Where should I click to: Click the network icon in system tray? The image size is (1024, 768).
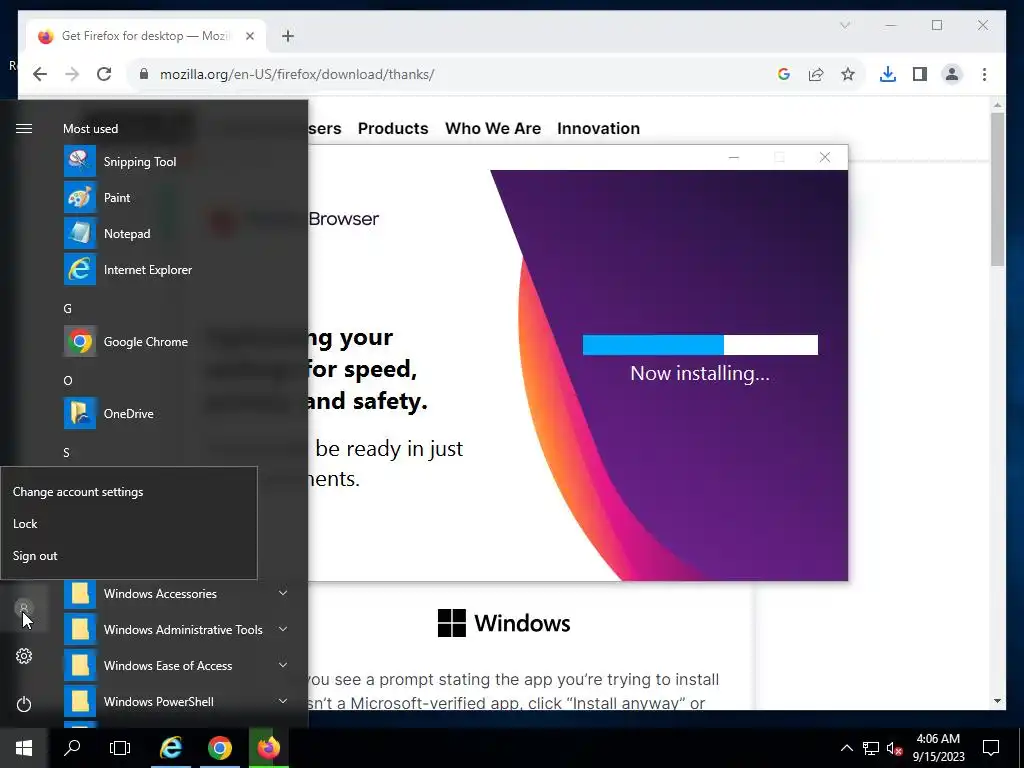point(871,748)
